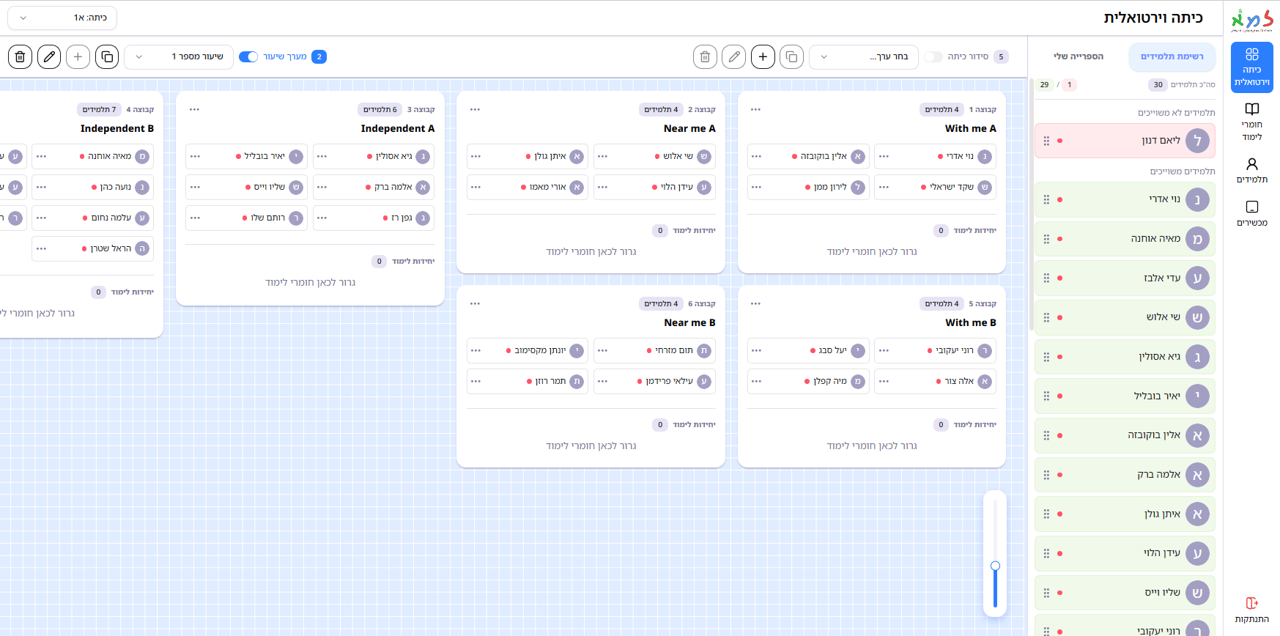This screenshot has width=1280, height=636.
Task: Open the בחר ערך dropdown
Action: click(x=863, y=57)
